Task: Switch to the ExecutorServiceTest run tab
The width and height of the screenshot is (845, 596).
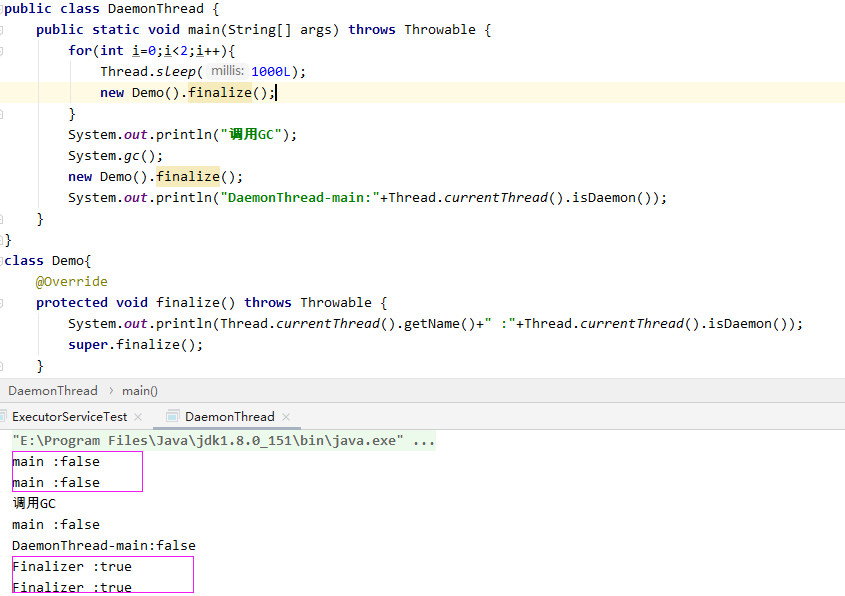Action: pyautogui.click(x=70, y=417)
